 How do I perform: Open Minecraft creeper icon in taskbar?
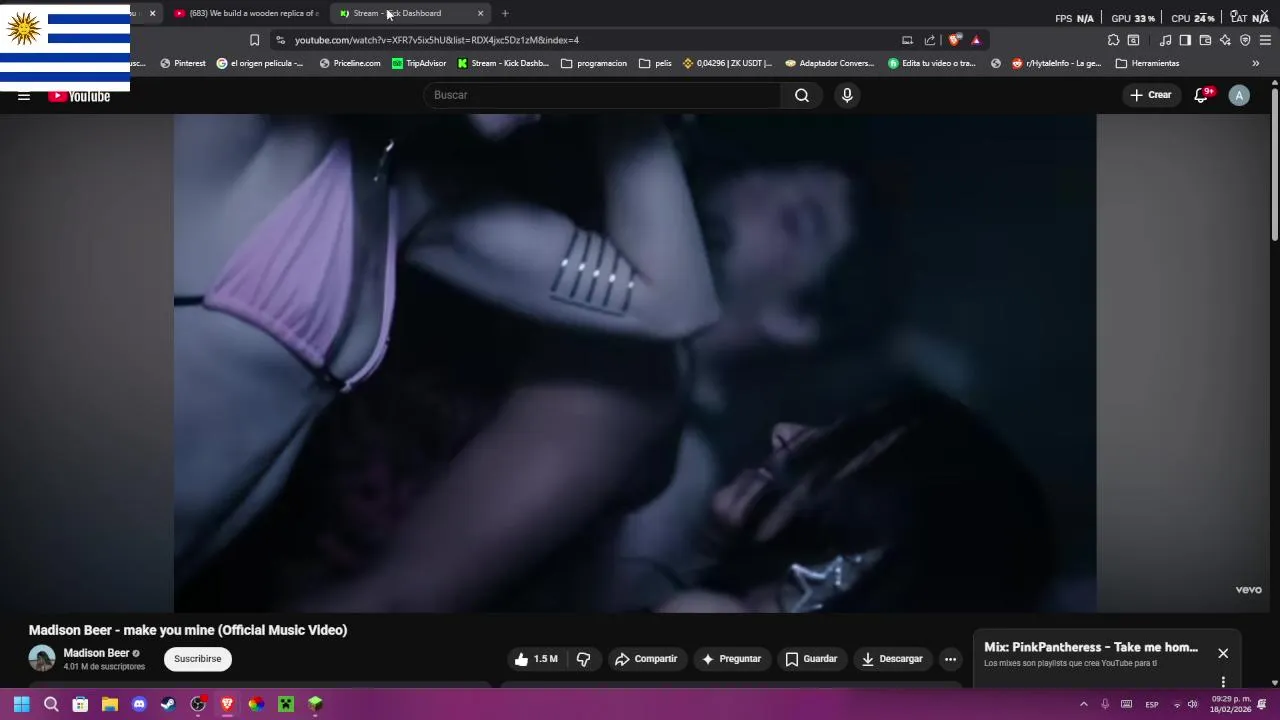point(286,704)
